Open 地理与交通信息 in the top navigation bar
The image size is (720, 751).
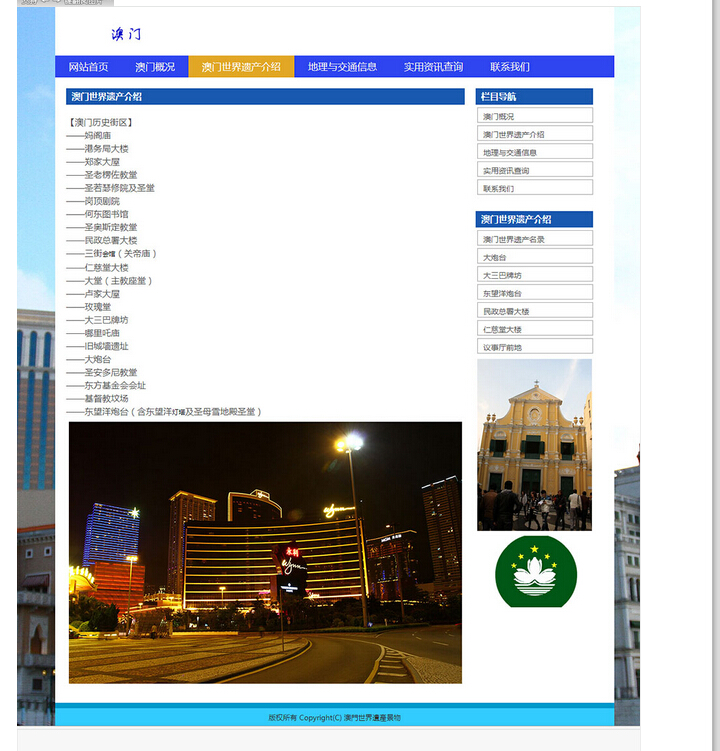click(342, 67)
